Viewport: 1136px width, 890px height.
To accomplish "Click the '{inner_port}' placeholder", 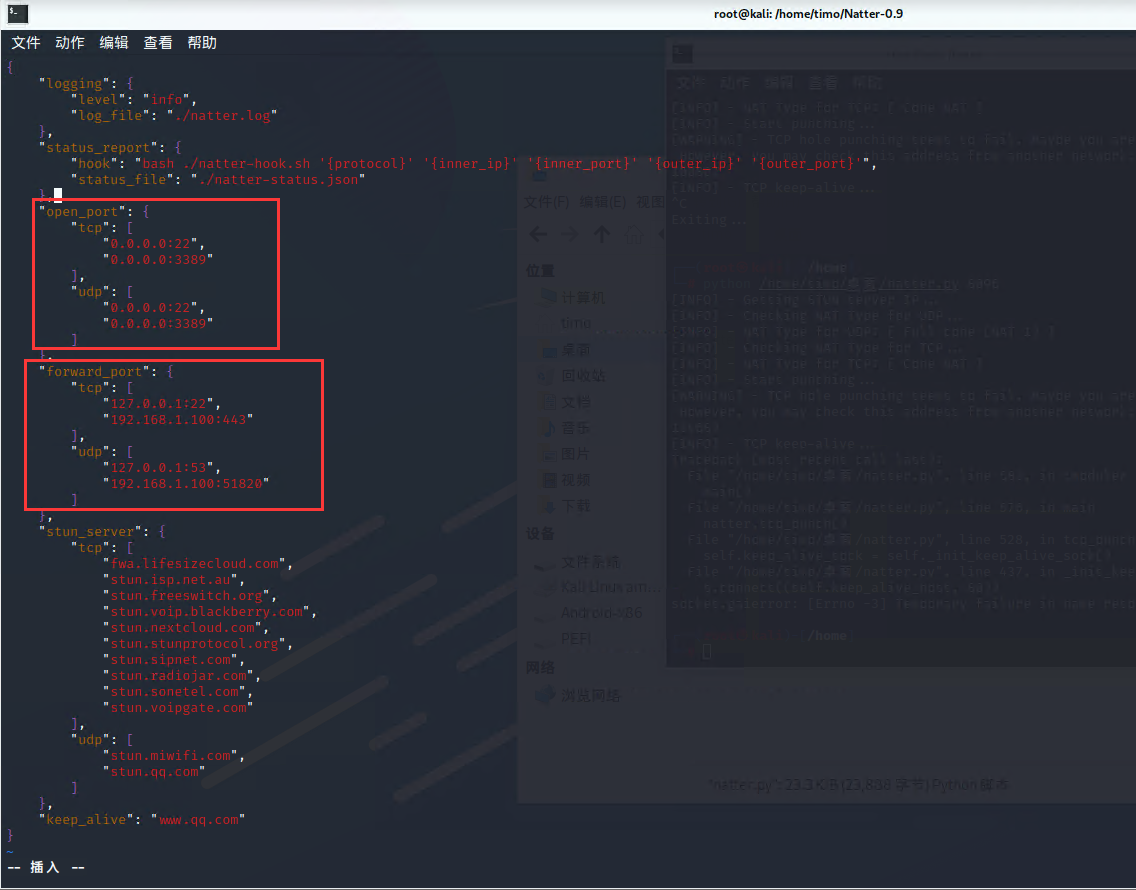I will [x=581, y=163].
